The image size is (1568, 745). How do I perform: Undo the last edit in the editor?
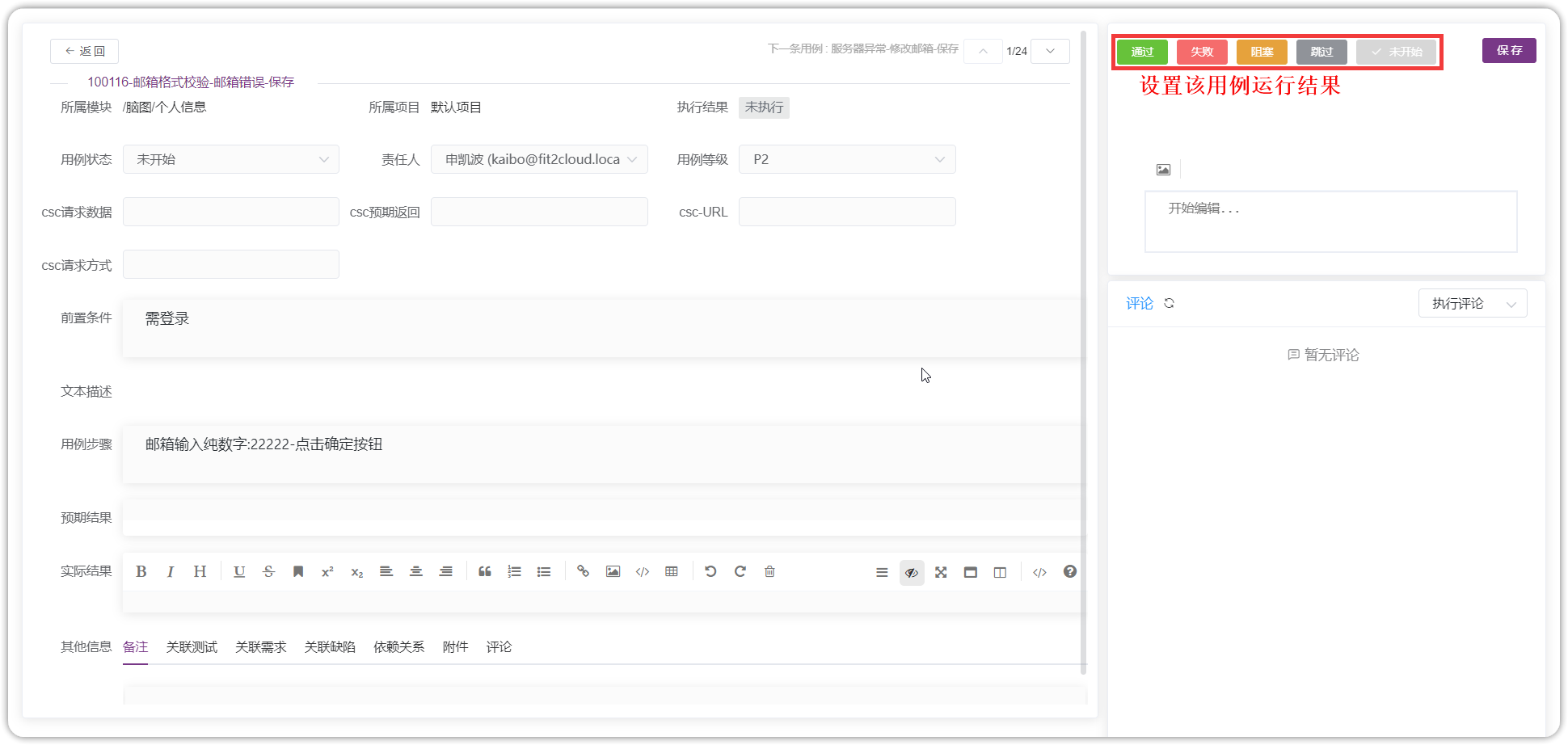710,572
